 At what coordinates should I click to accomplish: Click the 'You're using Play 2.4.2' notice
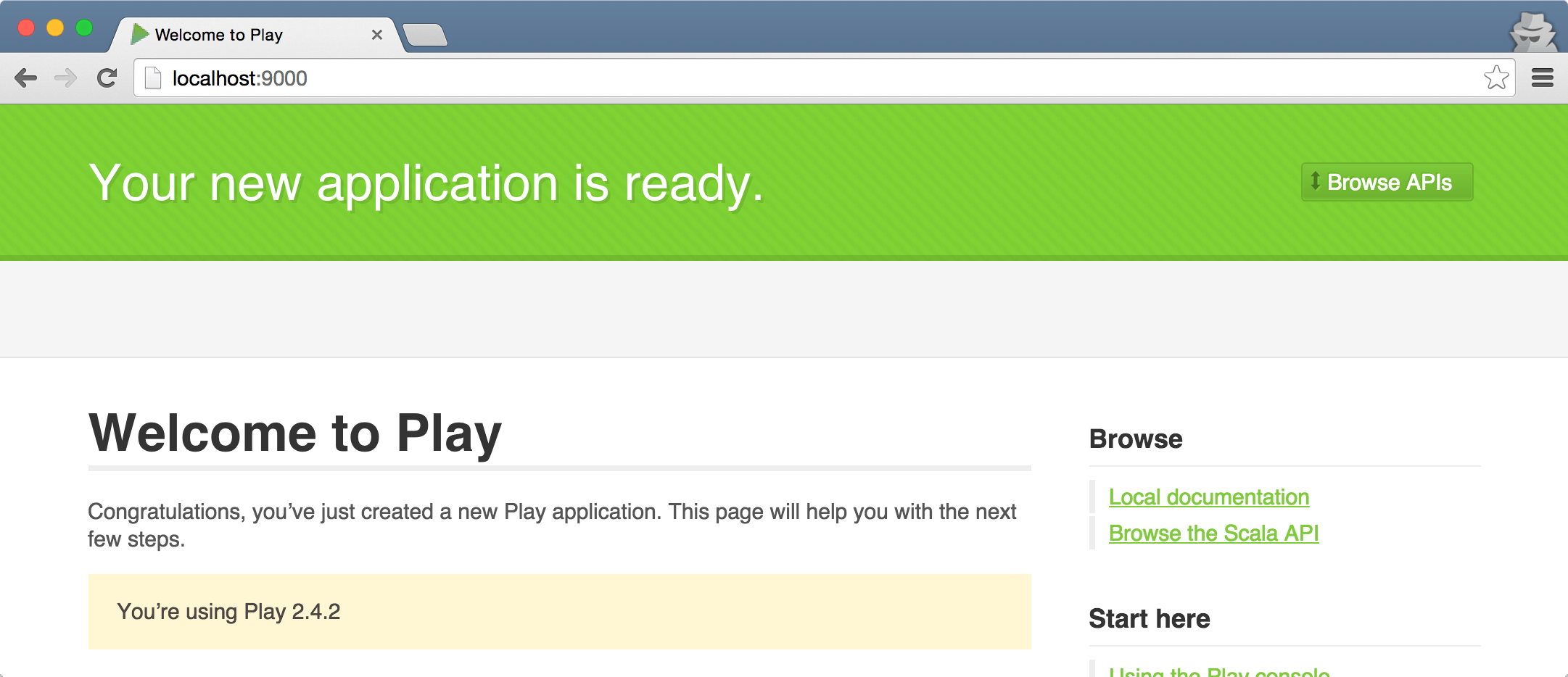click(559, 612)
